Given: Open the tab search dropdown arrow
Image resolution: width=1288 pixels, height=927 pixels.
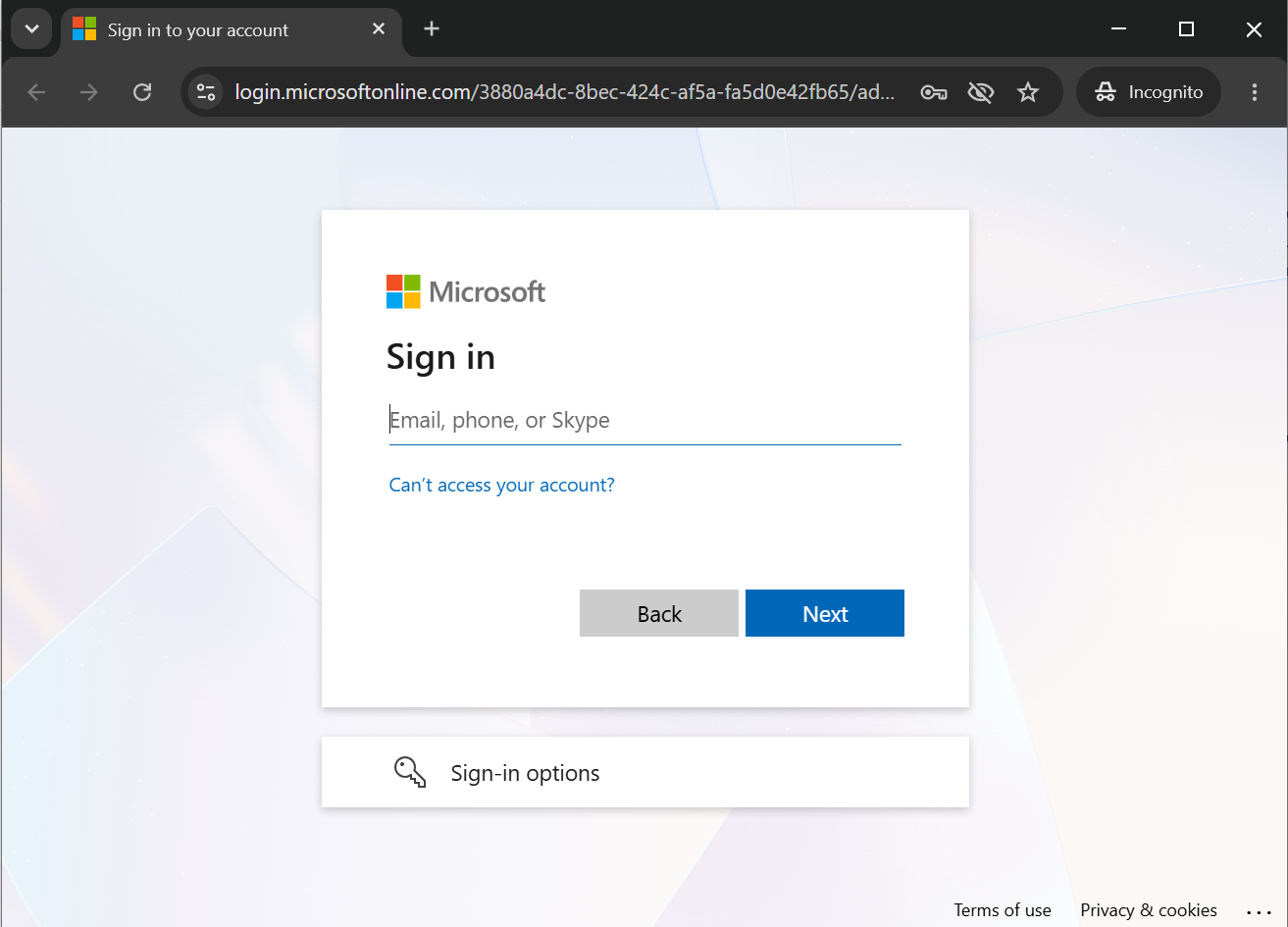Looking at the screenshot, I should 31,29.
